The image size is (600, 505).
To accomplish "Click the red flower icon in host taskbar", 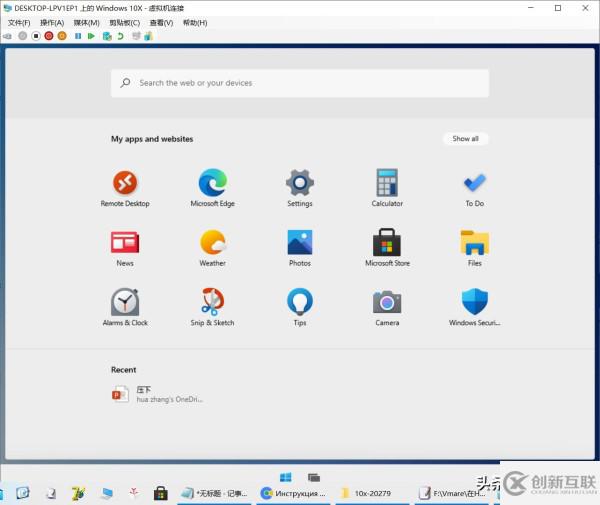I will [134, 493].
